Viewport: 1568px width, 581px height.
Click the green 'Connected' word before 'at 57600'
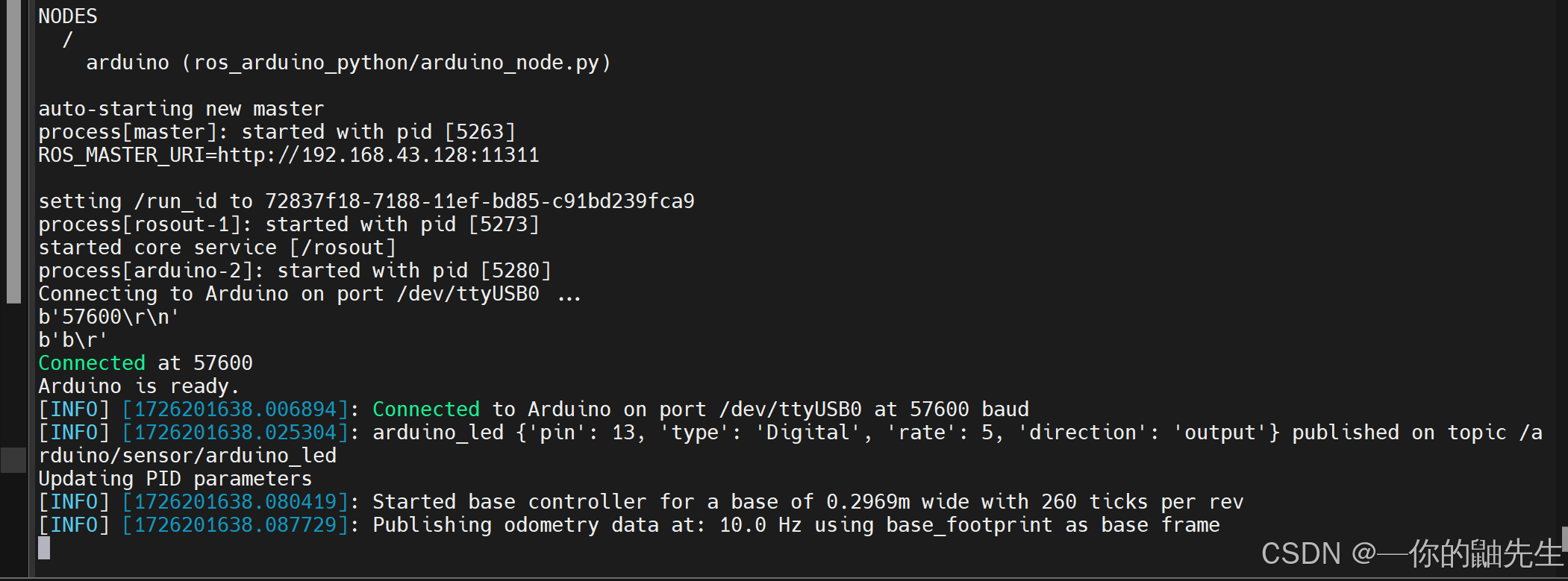tap(92, 363)
